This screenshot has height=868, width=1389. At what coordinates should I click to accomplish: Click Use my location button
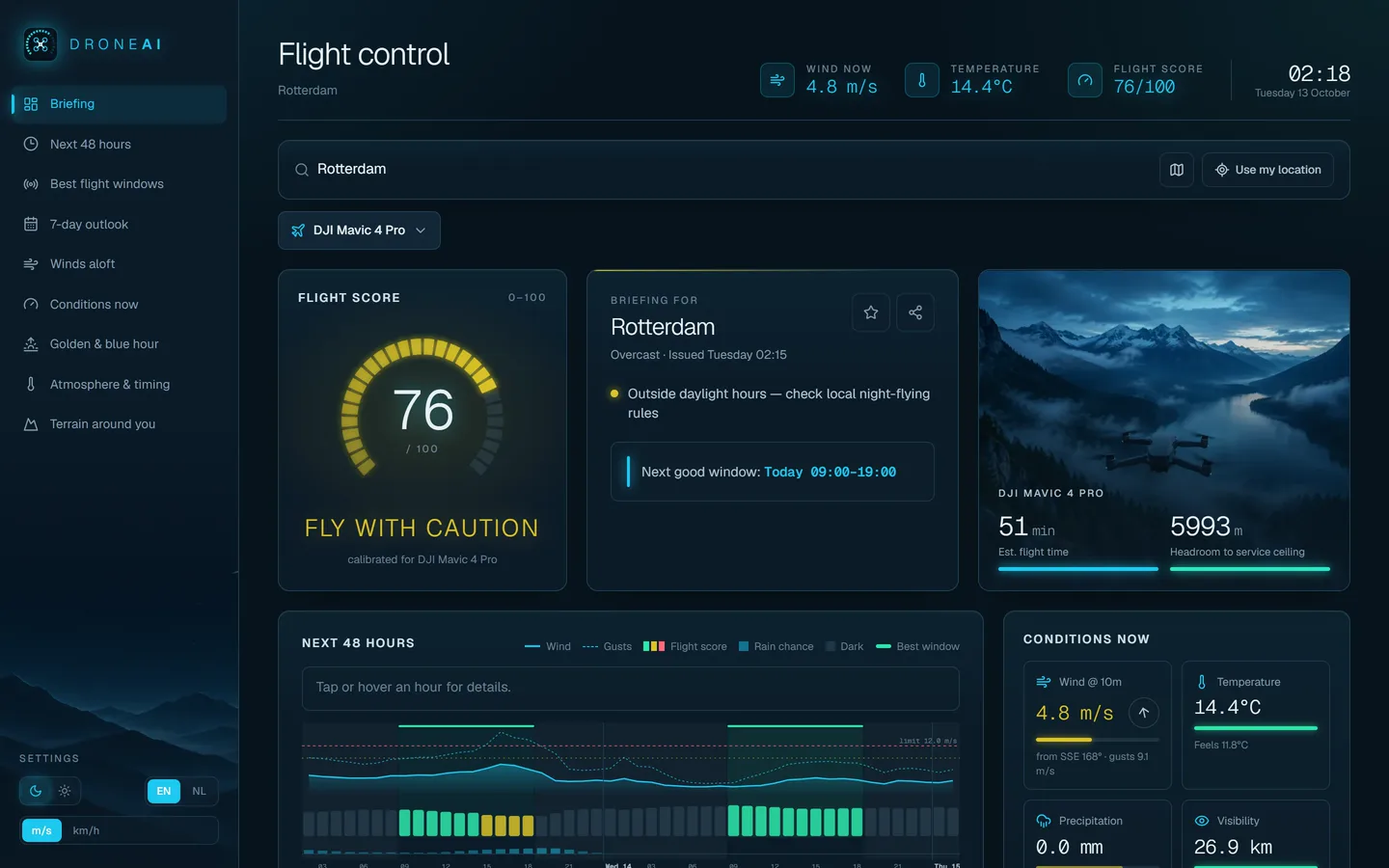click(x=1267, y=170)
